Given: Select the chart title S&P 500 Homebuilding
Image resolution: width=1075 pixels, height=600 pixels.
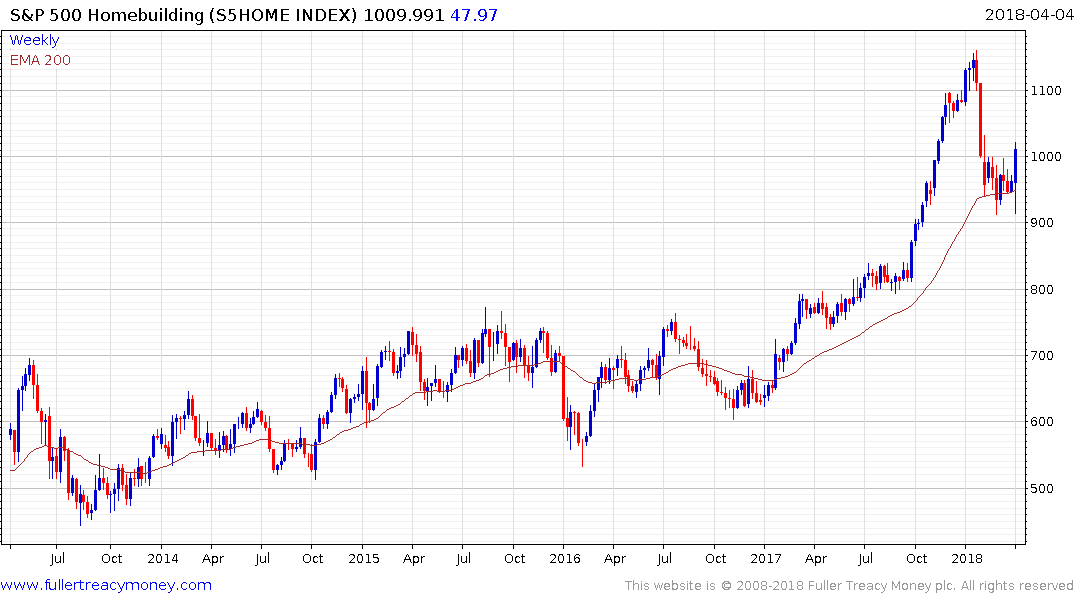Looking at the screenshot, I should point(107,15).
